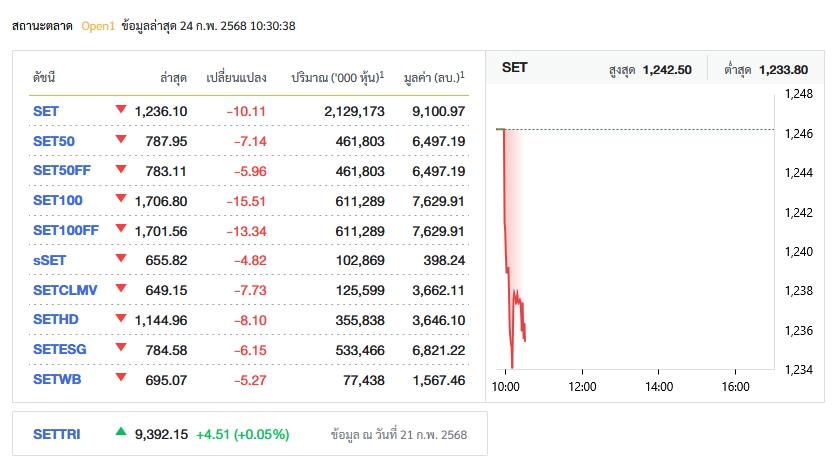Select SET50 last value 787.95

(166, 141)
